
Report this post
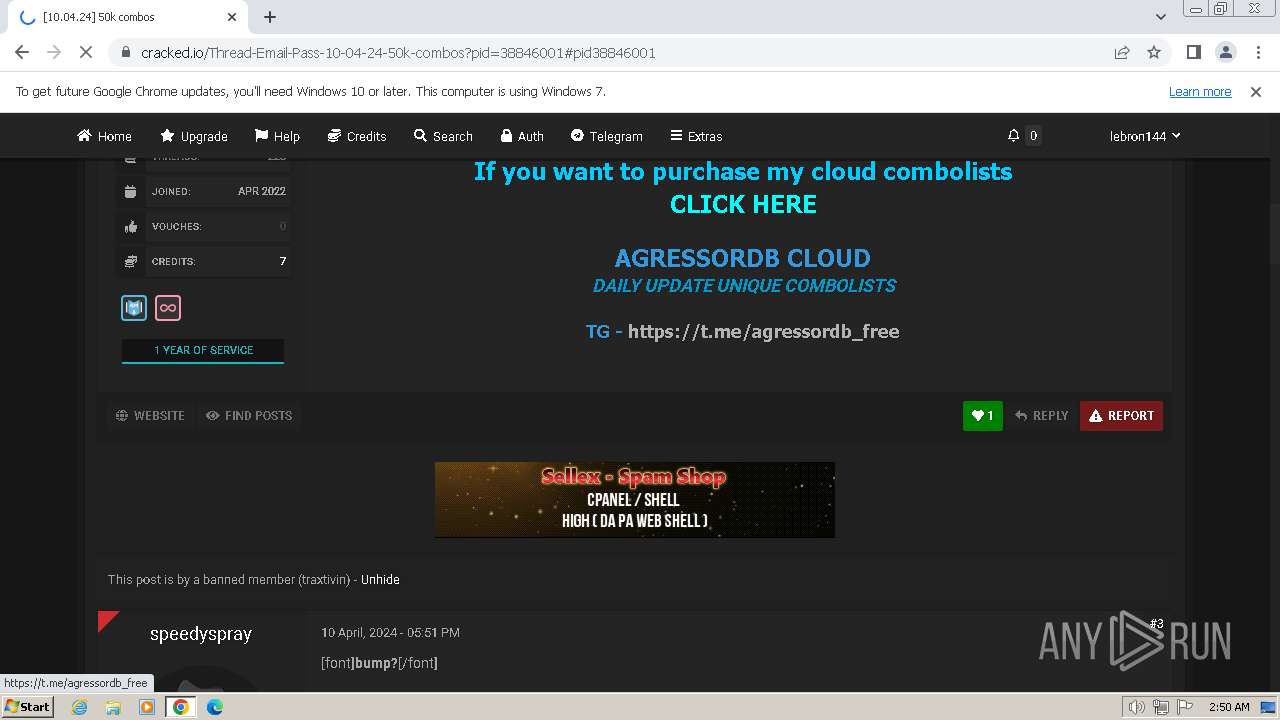(x=1121, y=416)
